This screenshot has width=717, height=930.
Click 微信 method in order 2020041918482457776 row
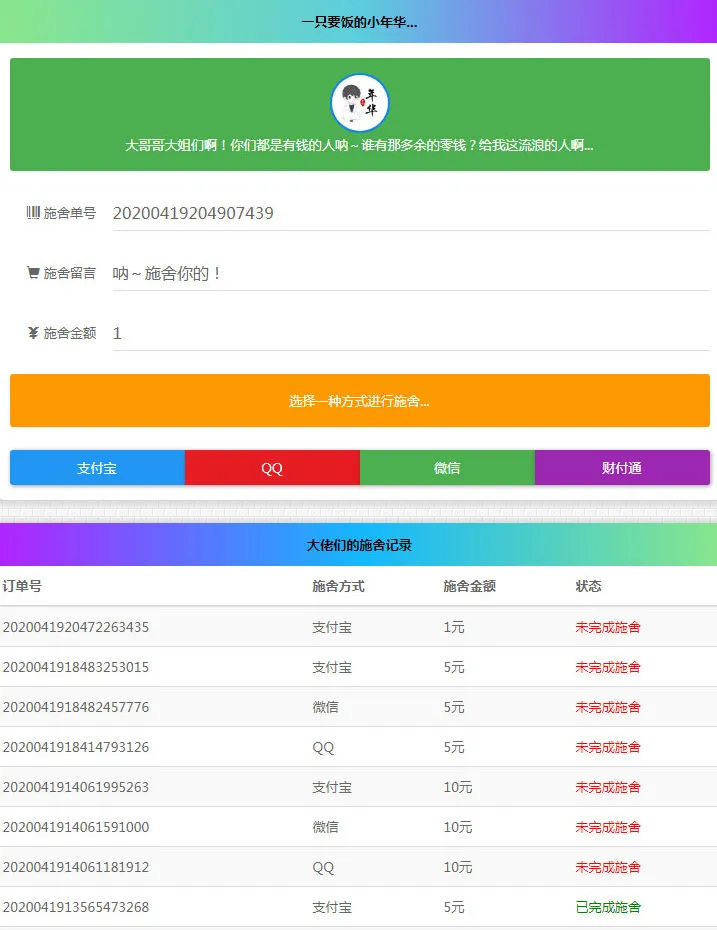pyautogui.click(x=325, y=707)
